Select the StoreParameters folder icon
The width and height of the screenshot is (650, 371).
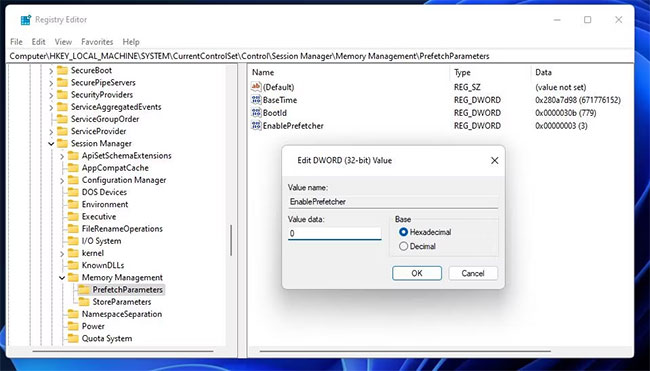point(84,302)
